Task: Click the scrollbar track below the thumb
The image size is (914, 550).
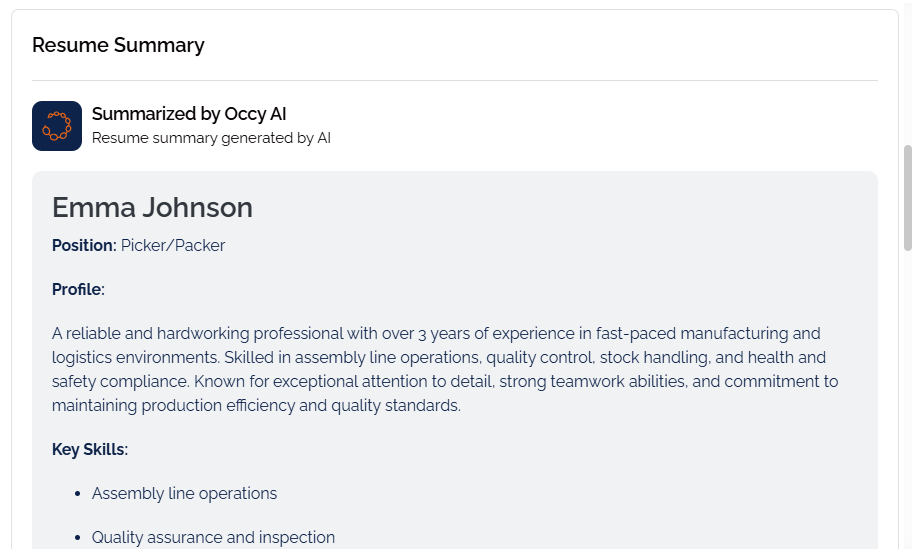Action: point(908,400)
